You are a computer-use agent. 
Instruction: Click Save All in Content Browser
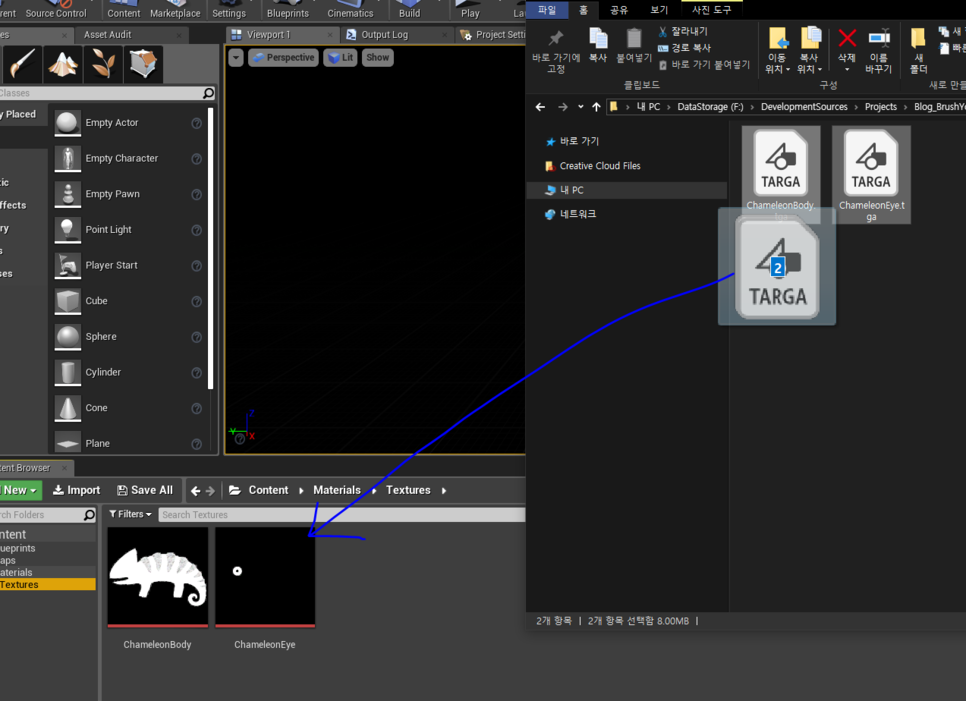coord(145,490)
